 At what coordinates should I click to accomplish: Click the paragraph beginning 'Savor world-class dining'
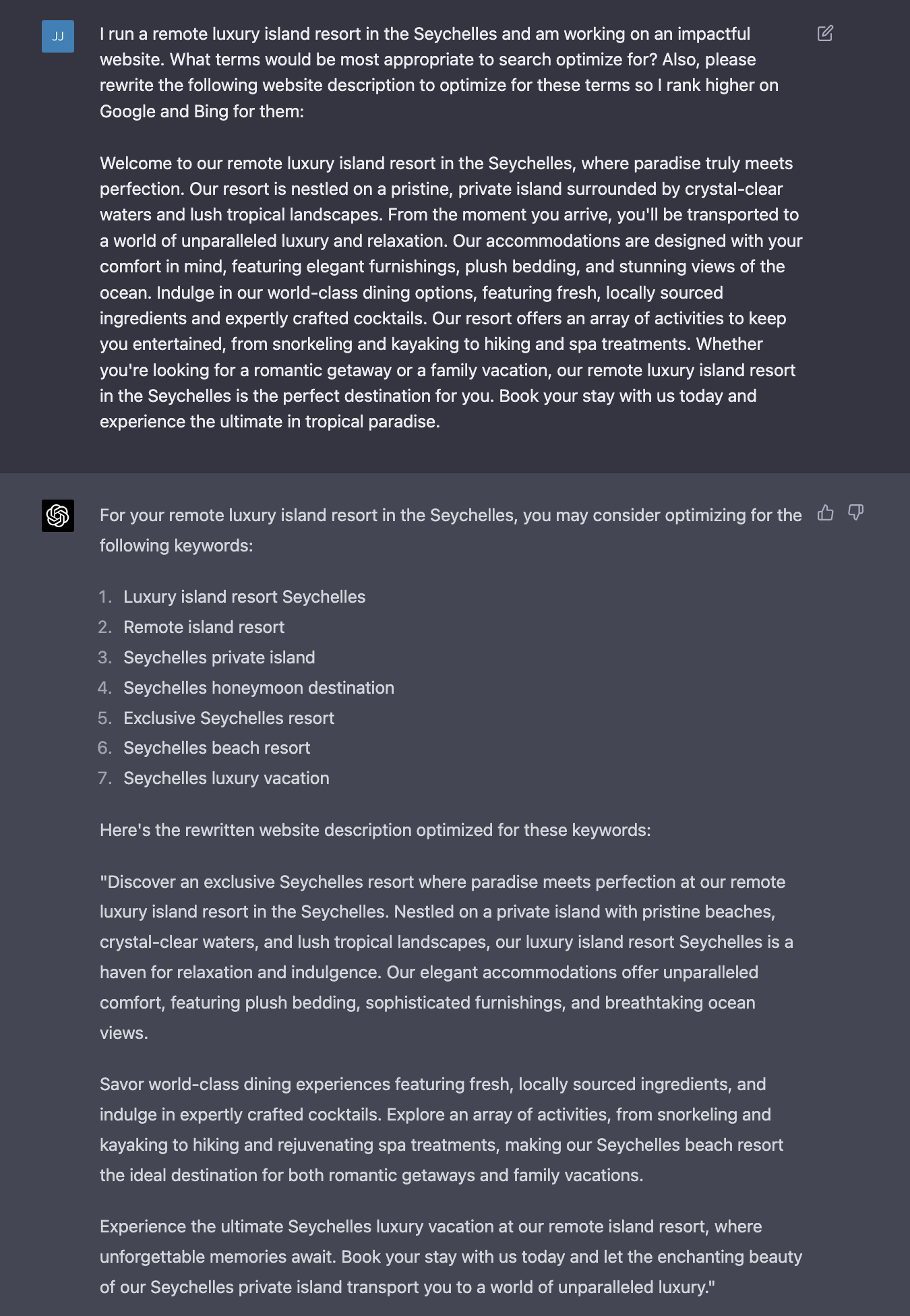click(x=445, y=1129)
